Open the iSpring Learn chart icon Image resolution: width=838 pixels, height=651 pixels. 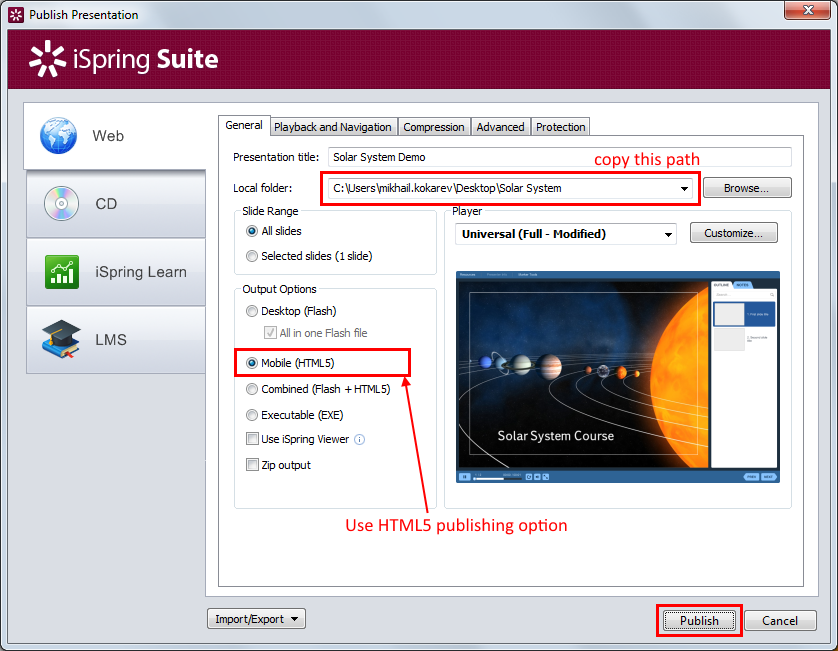(x=62, y=272)
